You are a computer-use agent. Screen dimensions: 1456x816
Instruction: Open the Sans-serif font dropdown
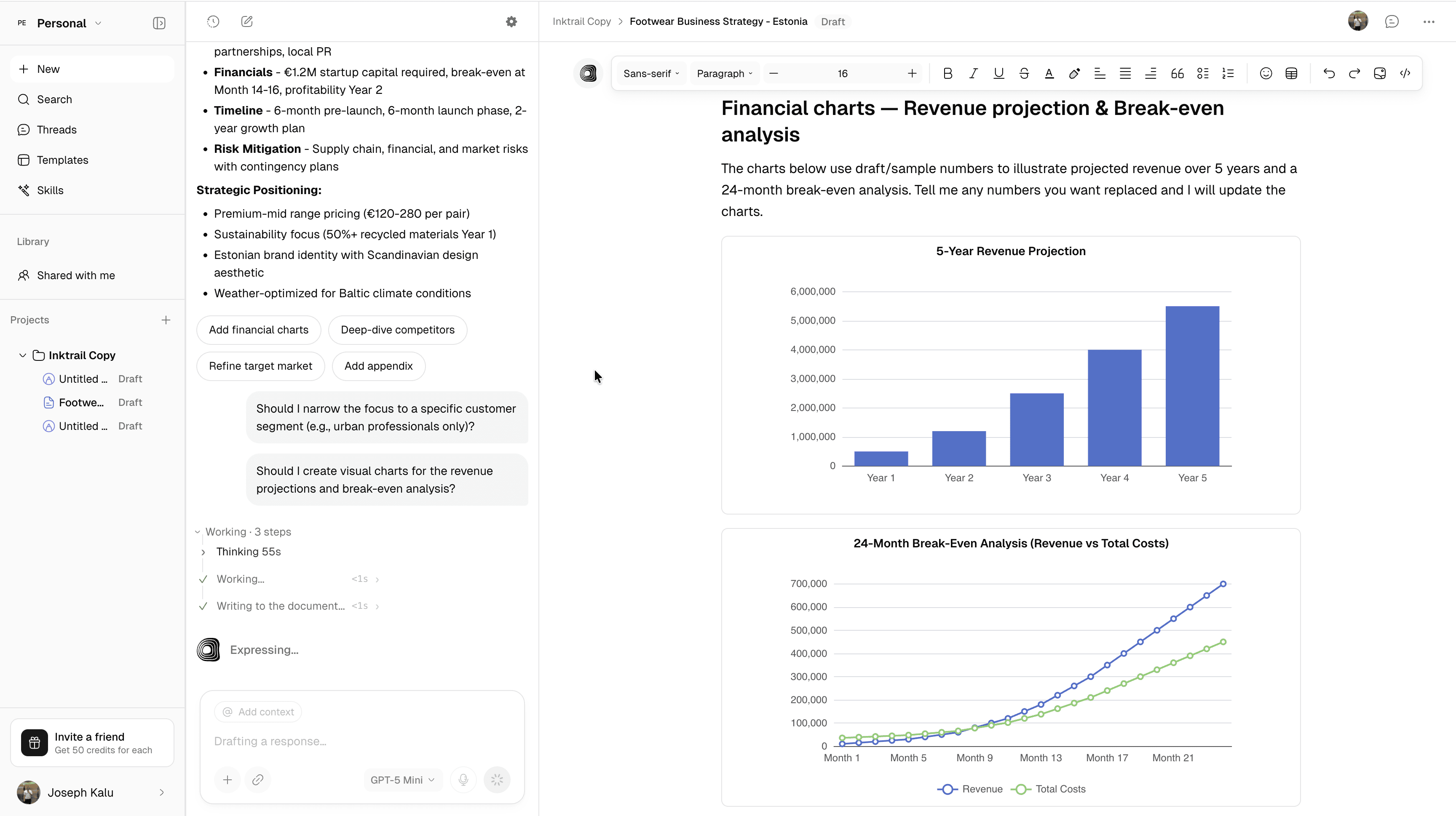point(650,73)
